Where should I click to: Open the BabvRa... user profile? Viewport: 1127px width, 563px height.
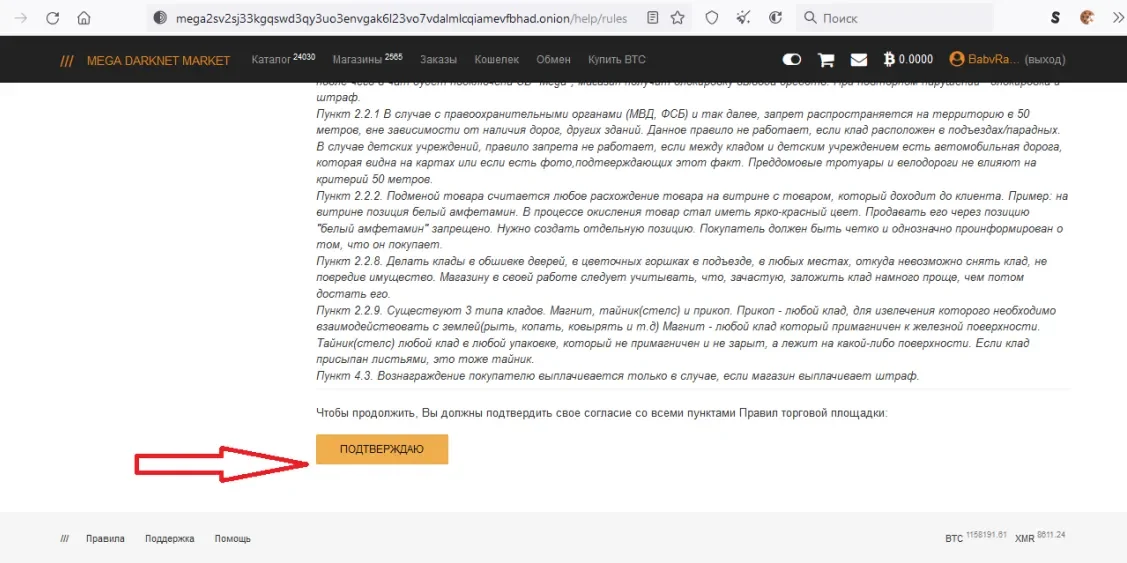(x=985, y=60)
